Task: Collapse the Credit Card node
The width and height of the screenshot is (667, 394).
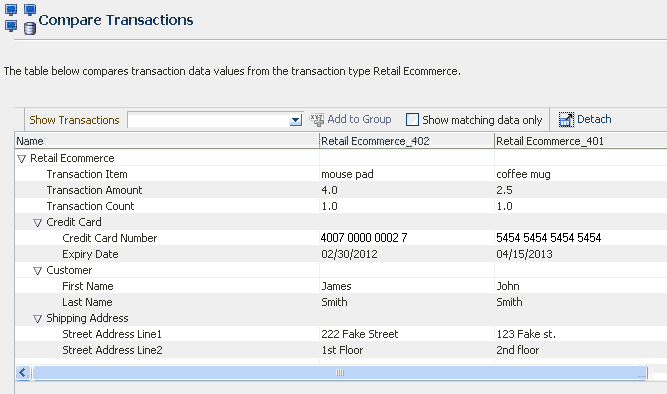Action: tap(37, 223)
